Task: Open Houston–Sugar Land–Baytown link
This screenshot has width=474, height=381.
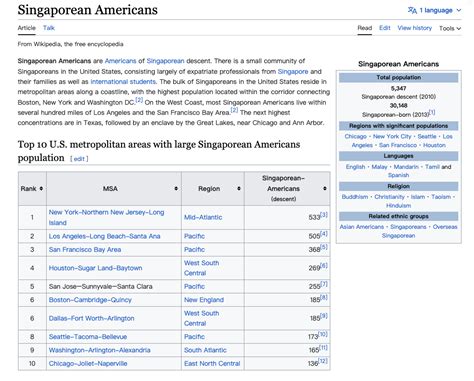Action: (x=95, y=268)
